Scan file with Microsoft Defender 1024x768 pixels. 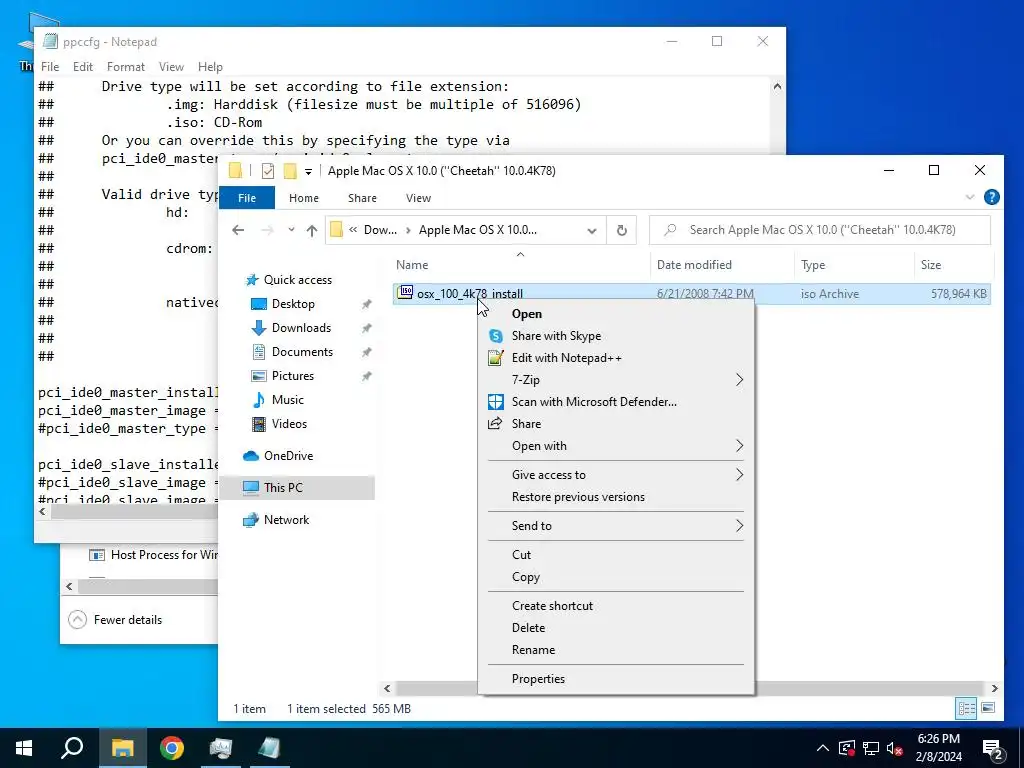[594, 402]
